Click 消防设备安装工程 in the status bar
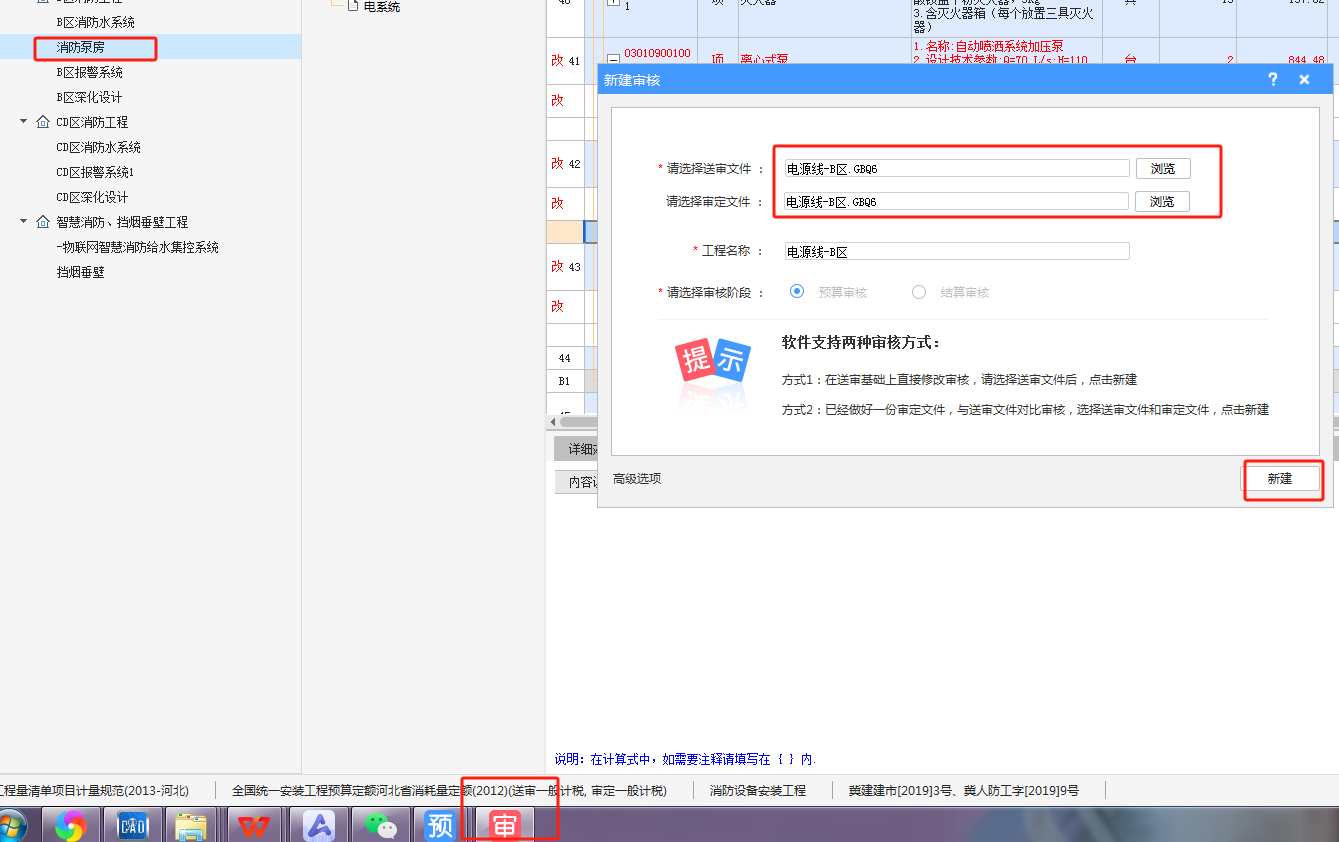Screen dimensions: 1339x842 758,790
